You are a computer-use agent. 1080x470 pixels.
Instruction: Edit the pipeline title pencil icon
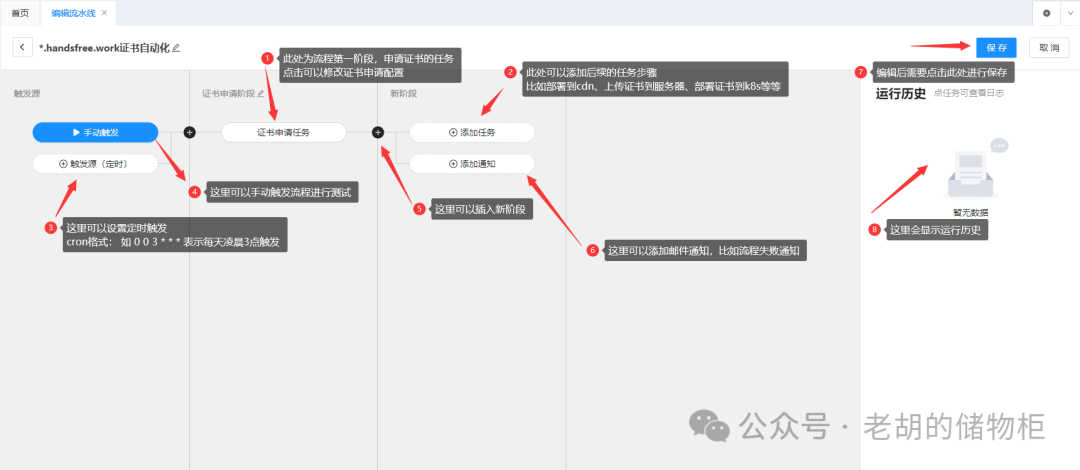176,48
